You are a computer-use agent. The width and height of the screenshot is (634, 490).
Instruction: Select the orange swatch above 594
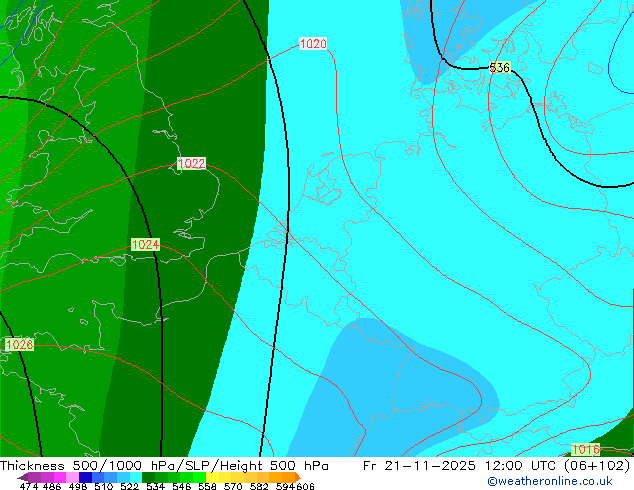pos(289,477)
